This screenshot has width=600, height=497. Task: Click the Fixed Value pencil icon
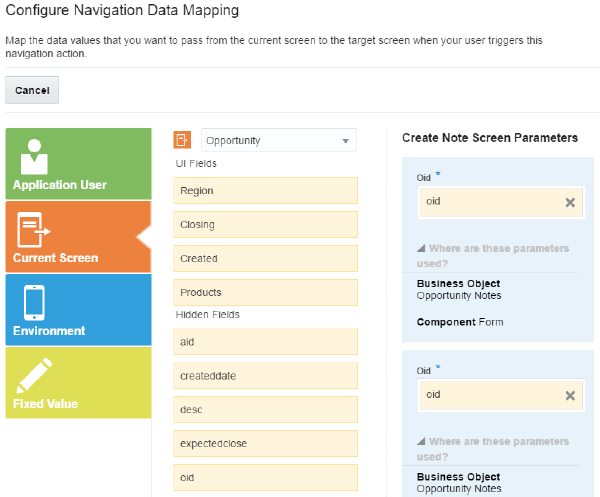pyautogui.click(x=34, y=375)
